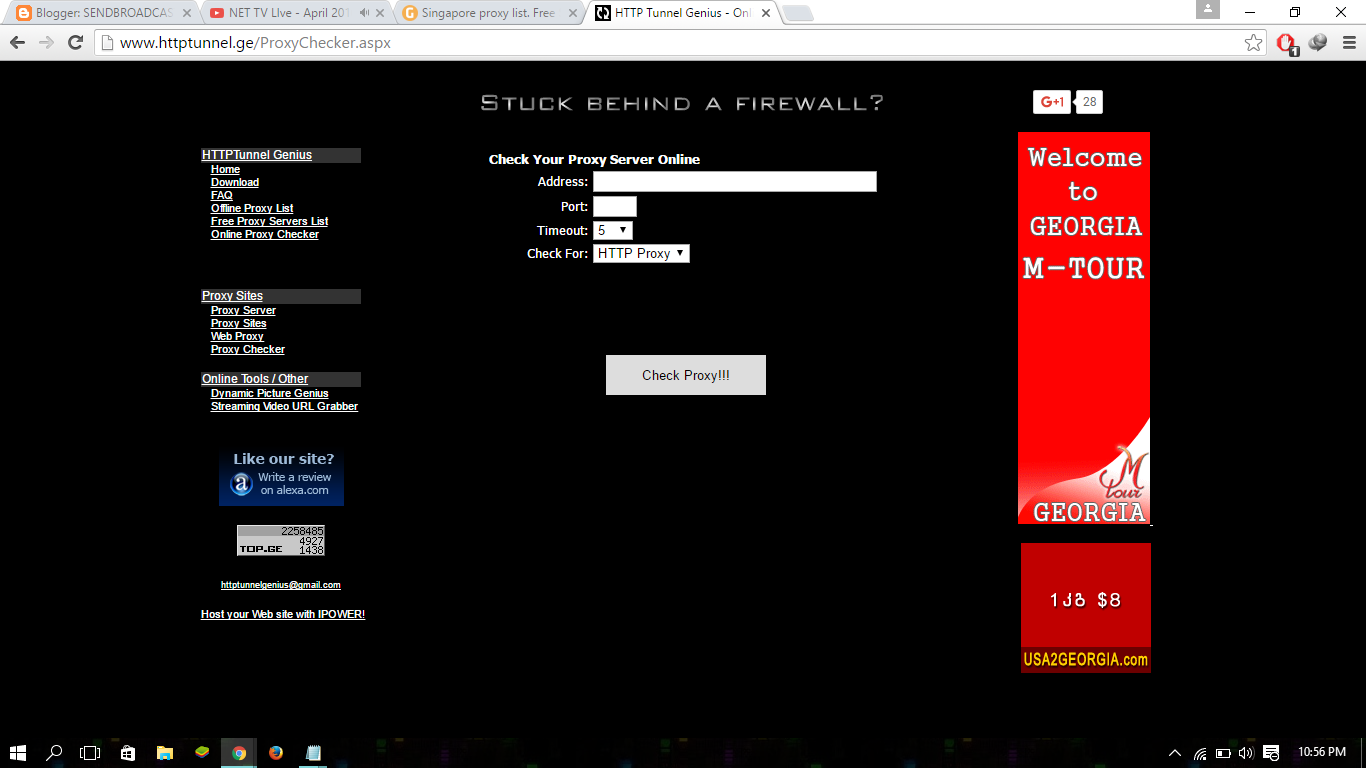Screen dimensions: 1366x768
Task: Open the Offline Proxy List link
Action: (x=252, y=209)
